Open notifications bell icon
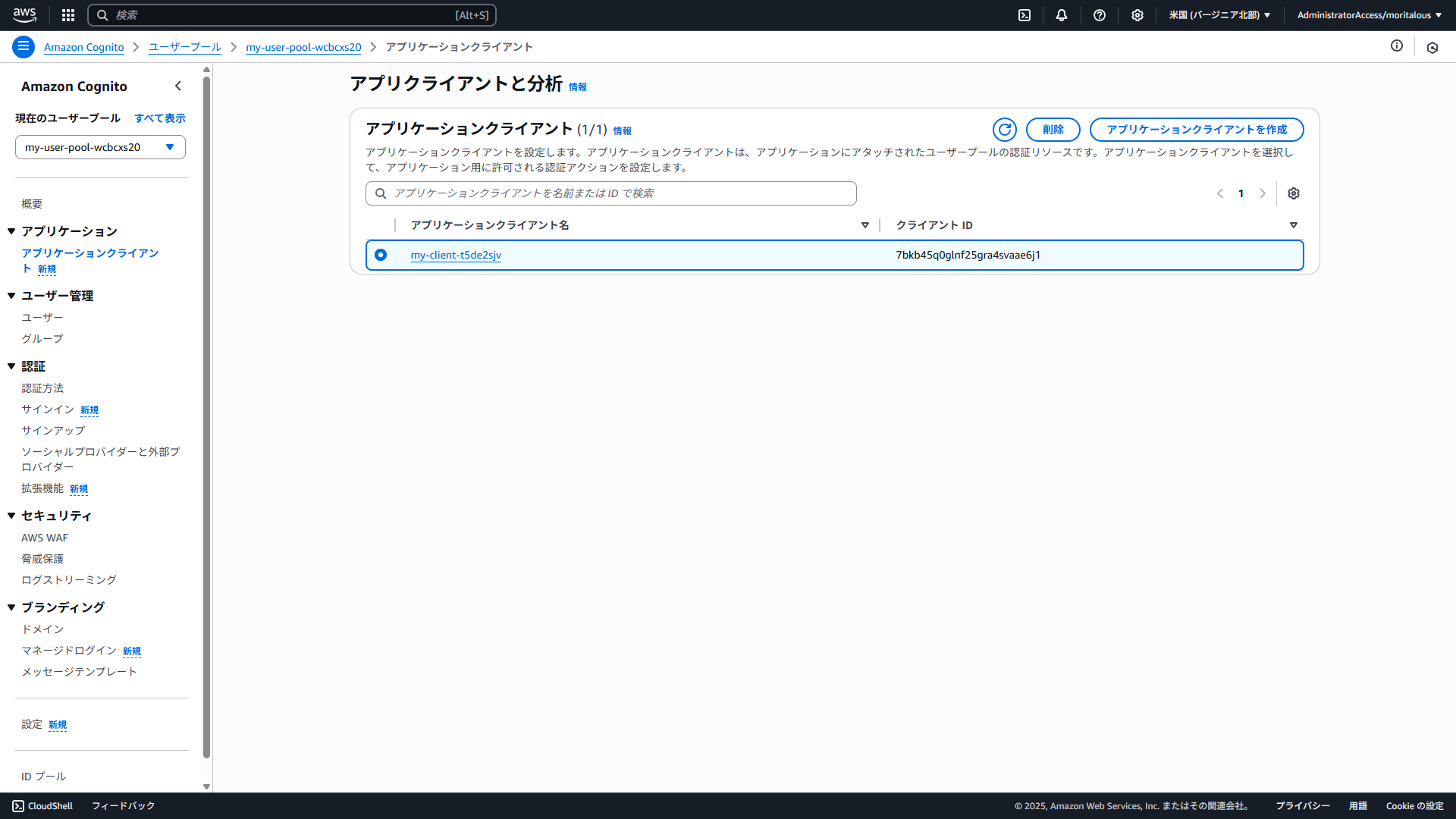The image size is (1456, 819). pos(1062,15)
